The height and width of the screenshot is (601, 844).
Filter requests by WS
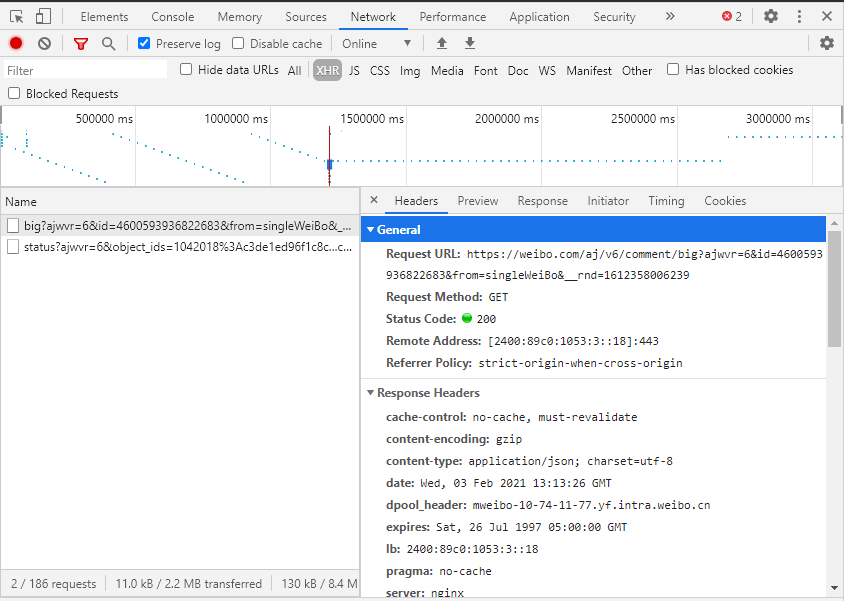(547, 70)
